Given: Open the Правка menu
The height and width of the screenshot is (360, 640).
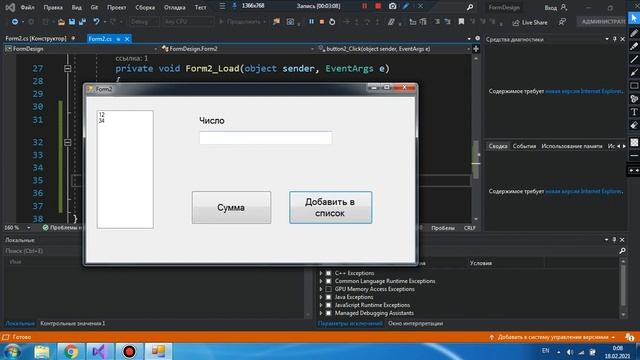Looking at the screenshot, I should [x=53, y=7].
